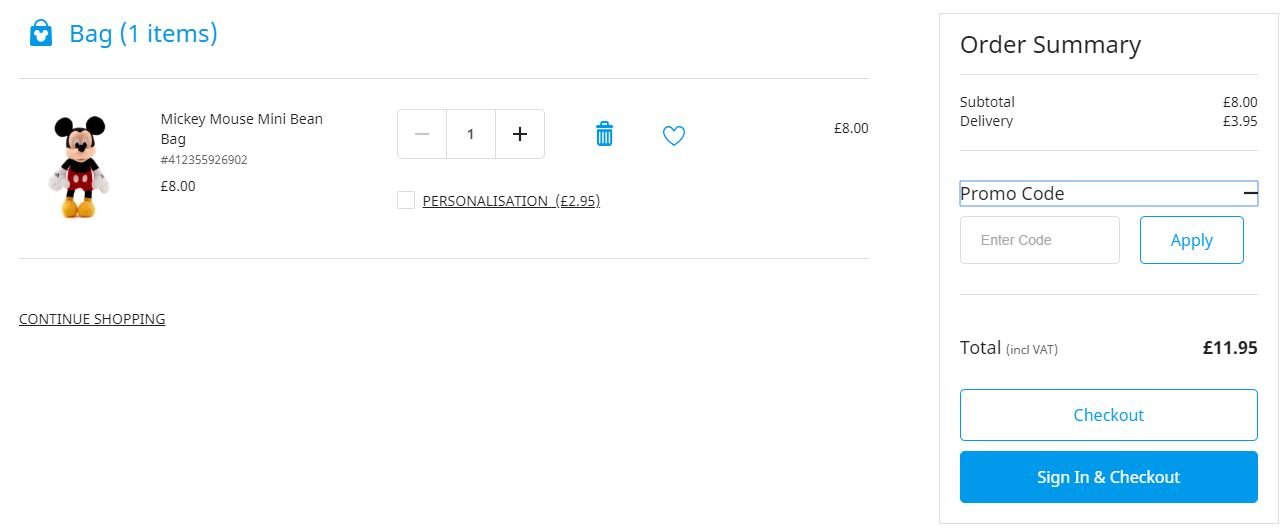1286x530 pixels.
Task: Apply the promo code
Action: [x=1192, y=240]
